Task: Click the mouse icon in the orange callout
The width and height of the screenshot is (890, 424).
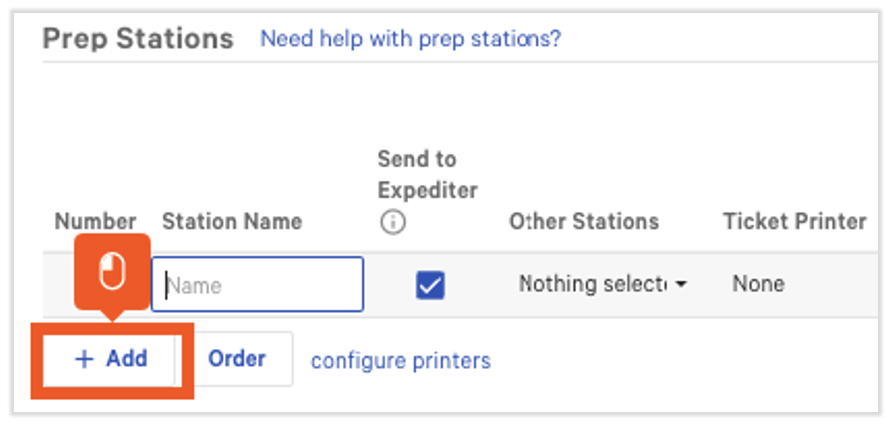Action: (x=112, y=270)
